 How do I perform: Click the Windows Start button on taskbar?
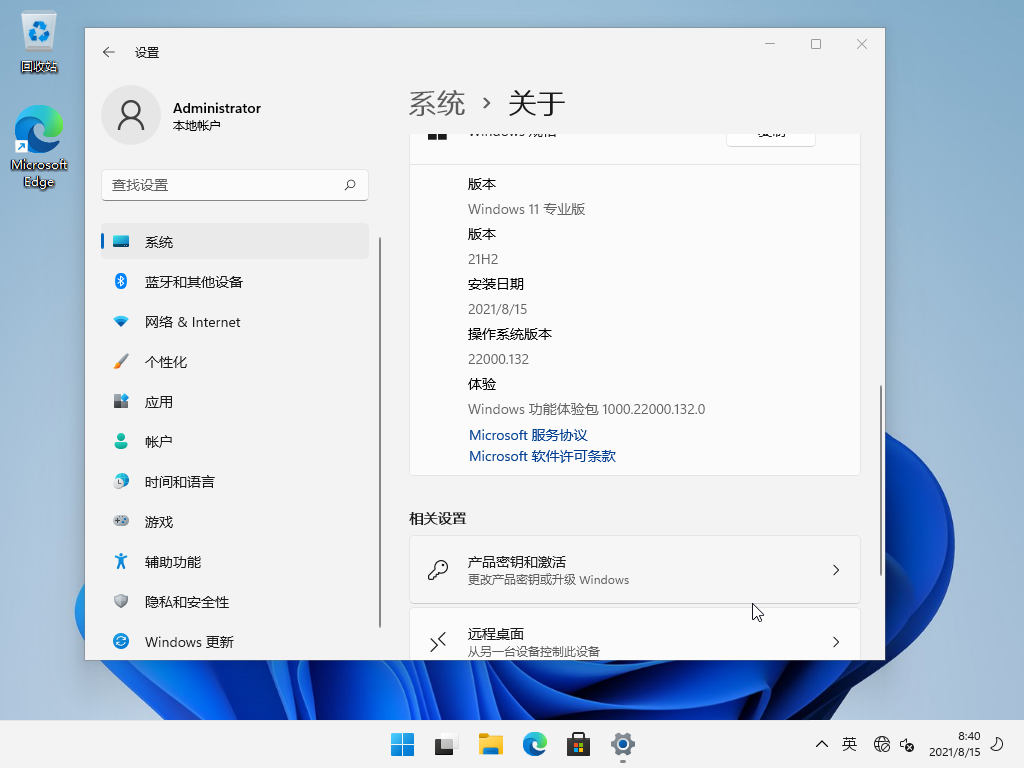coord(402,744)
